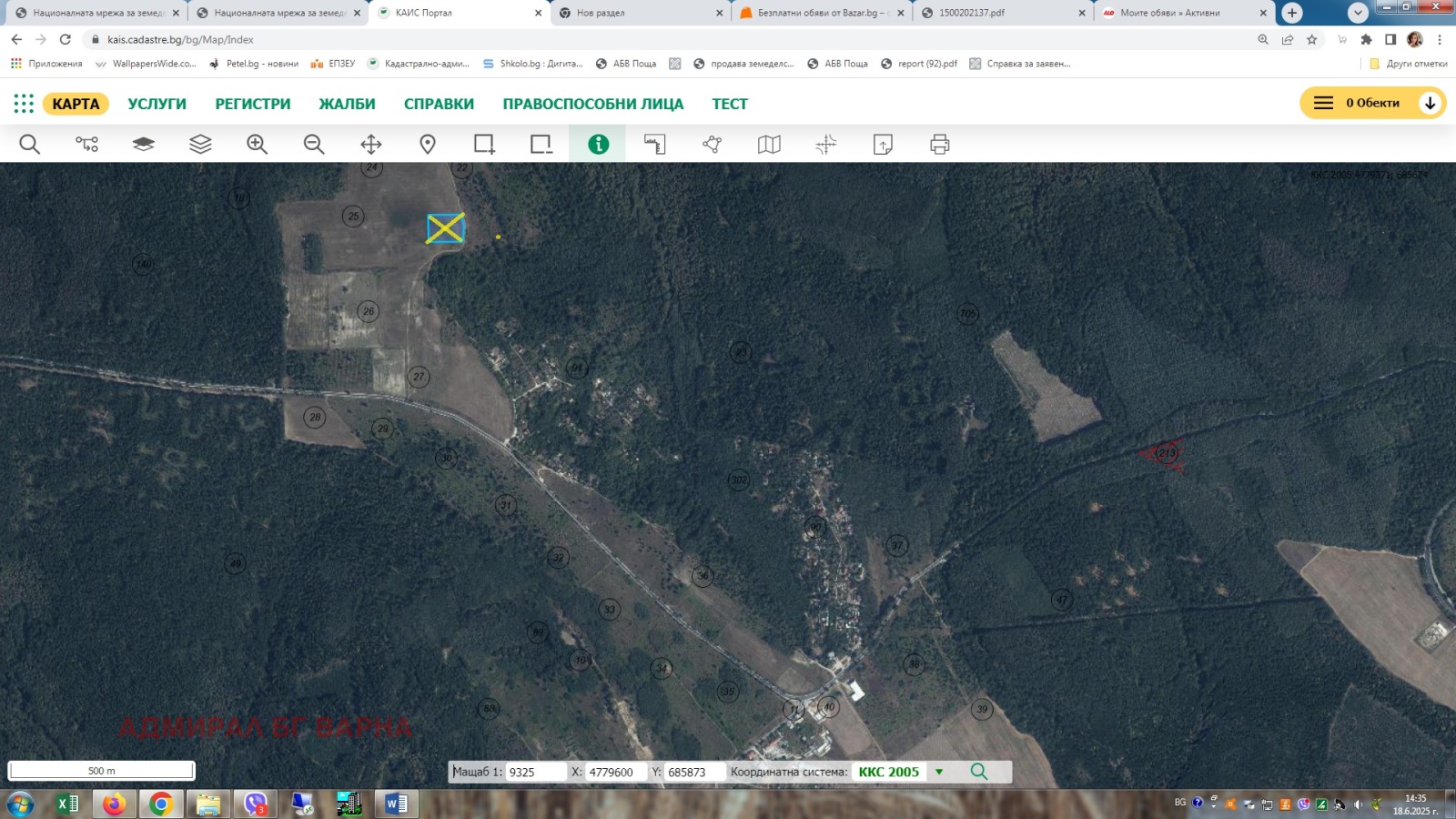The height and width of the screenshot is (819, 1456).
Task: Click the yellow crossed parcel marker on map
Action: [446, 228]
